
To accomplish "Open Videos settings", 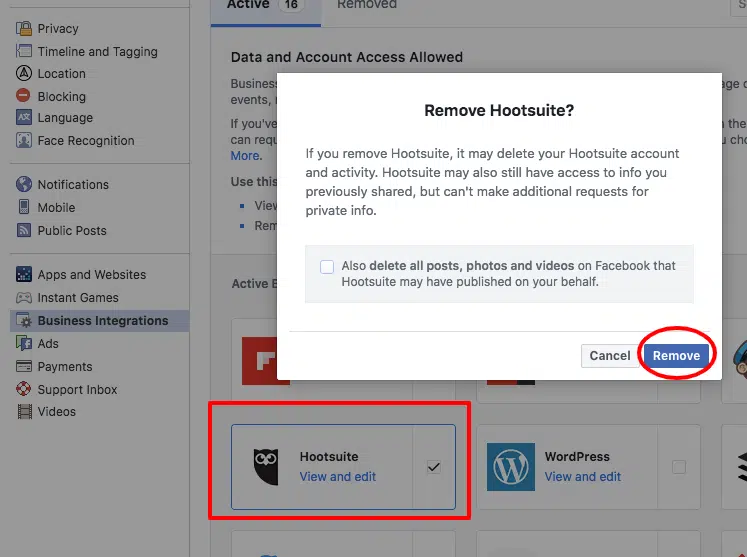I will (x=56, y=412).
